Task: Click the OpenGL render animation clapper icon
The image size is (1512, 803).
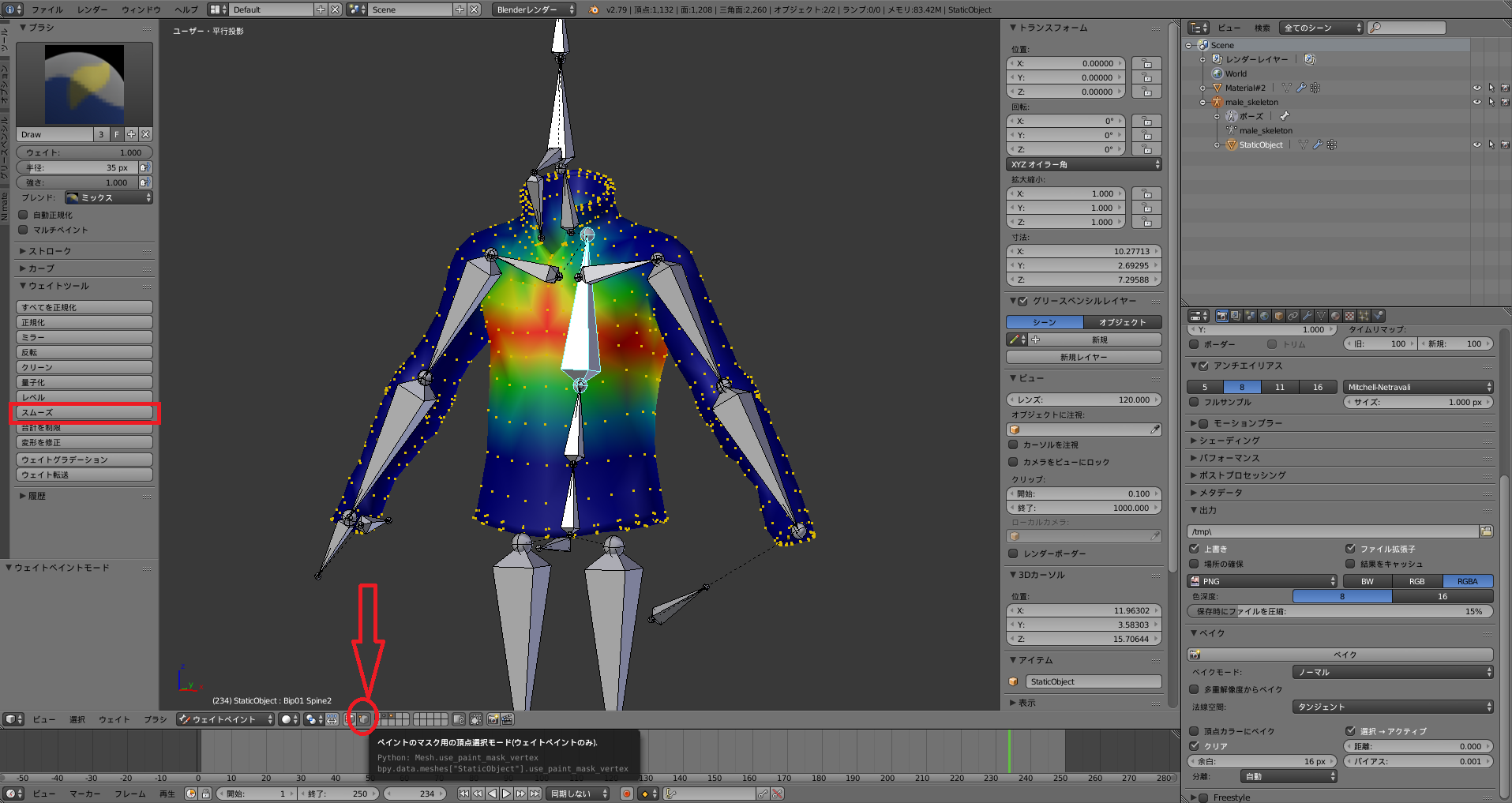Action: [507, 719]
